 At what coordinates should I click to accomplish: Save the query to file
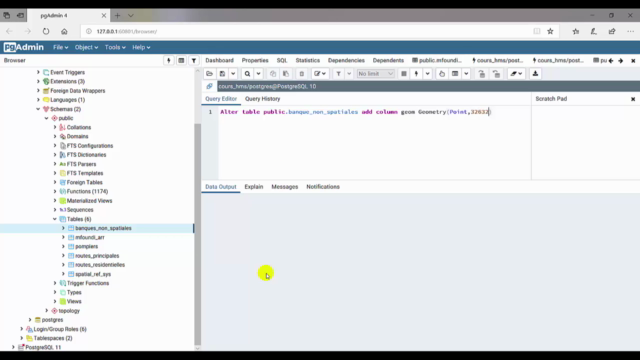[222, 74]
